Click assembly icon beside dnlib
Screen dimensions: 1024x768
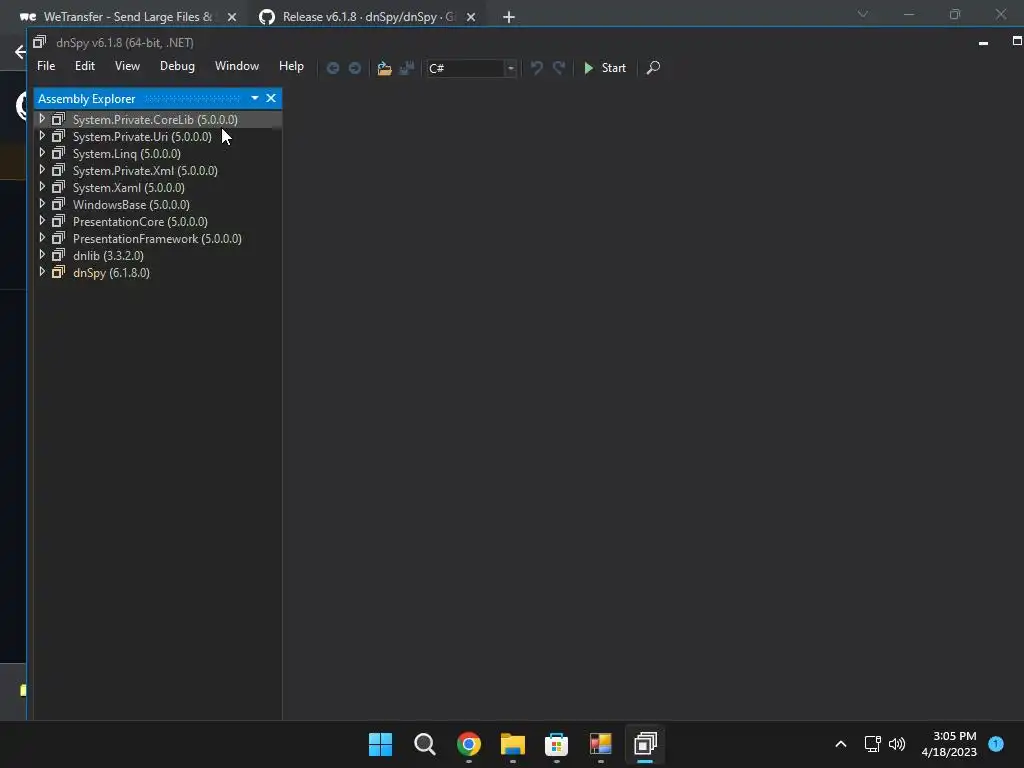click(x=59, y=255)
